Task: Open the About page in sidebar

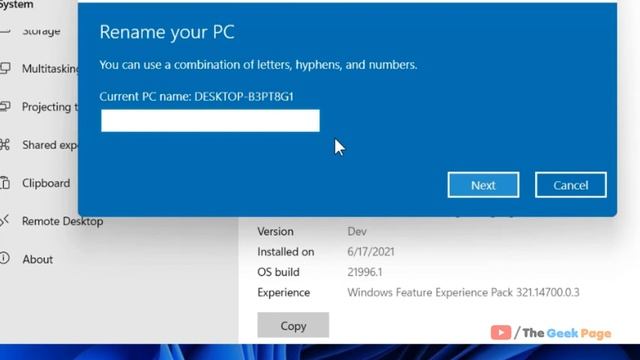Action: (x=38, y=259)
